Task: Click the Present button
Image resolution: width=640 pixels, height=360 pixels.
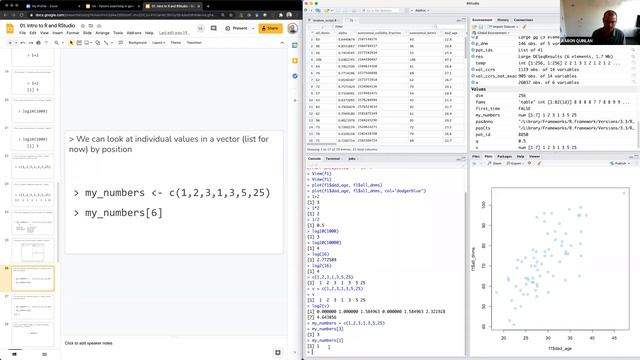Action: tap(236, 28)
